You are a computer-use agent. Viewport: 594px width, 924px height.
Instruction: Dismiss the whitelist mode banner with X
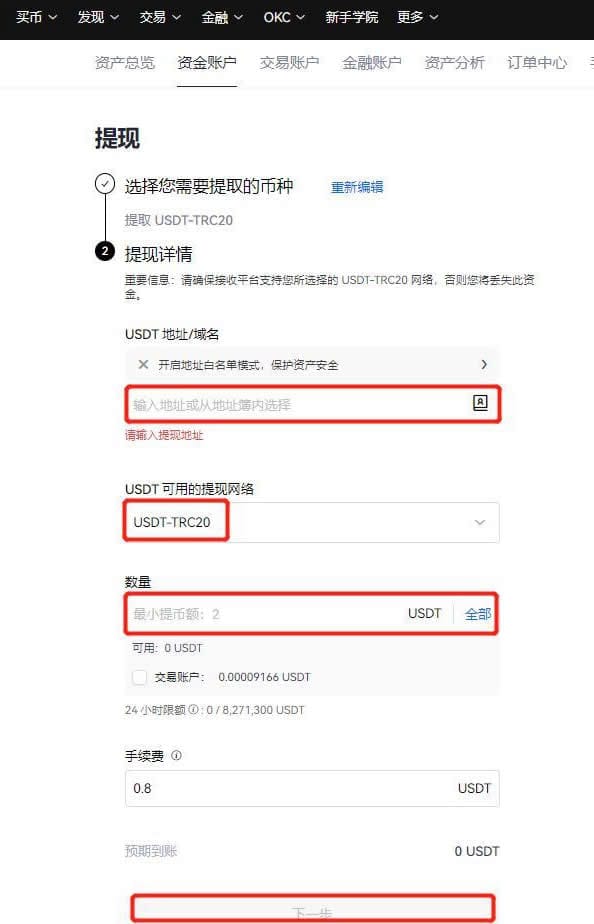[x=143, y=365]
